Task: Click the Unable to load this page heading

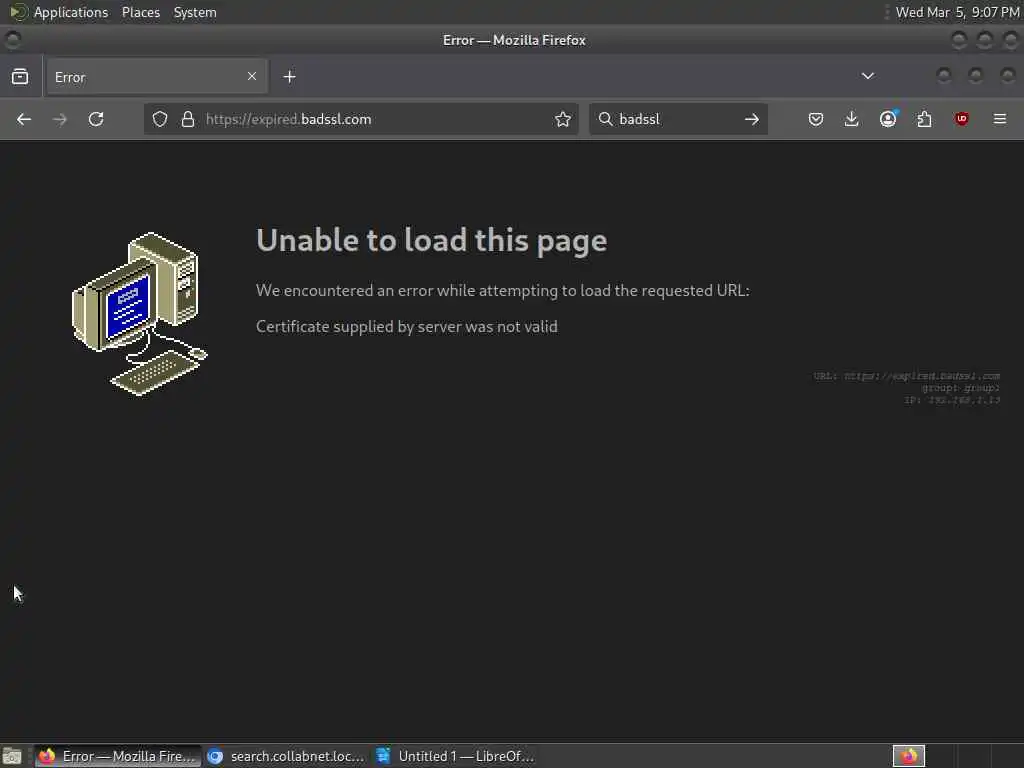Action: [432, 240]
